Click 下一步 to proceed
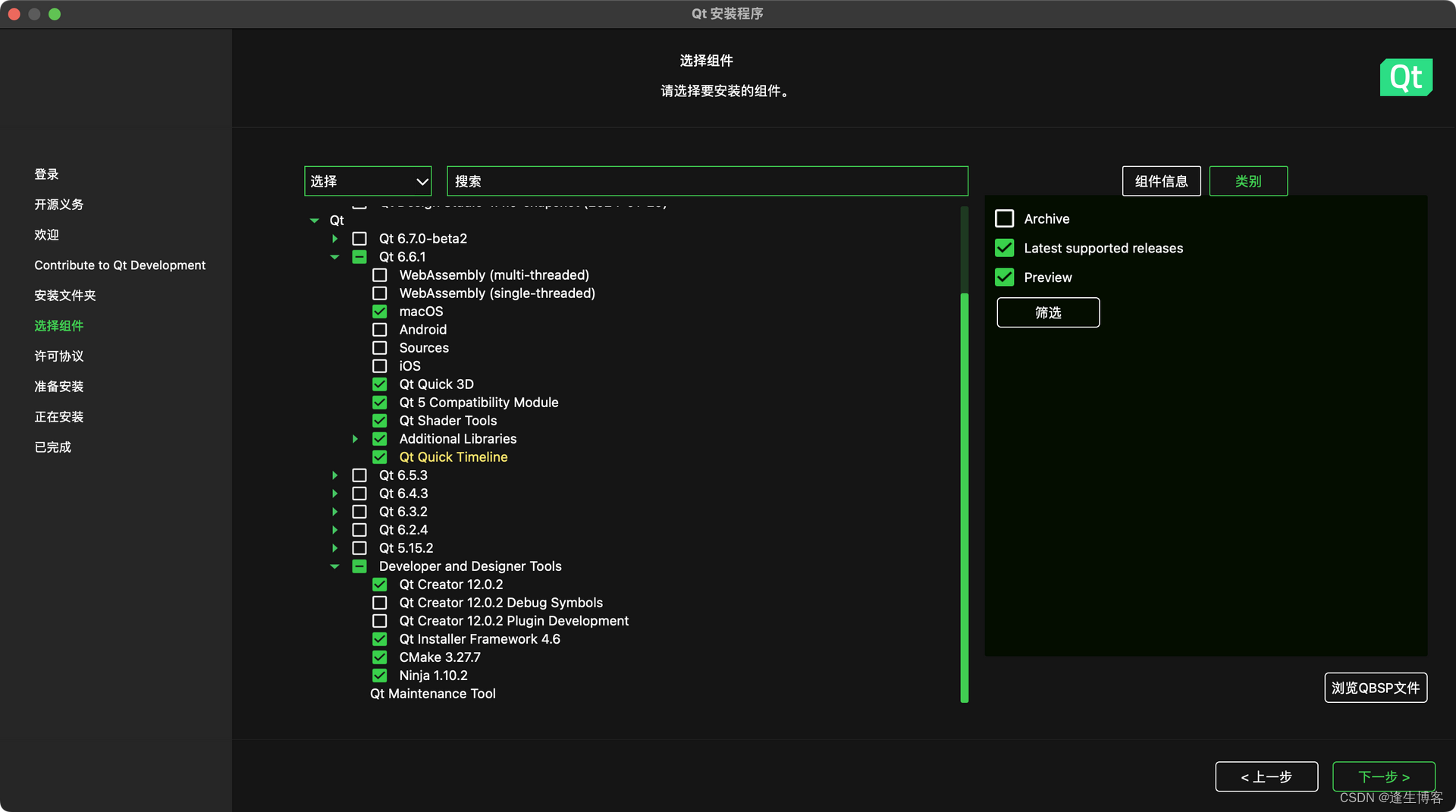This screenshot has width=1456, height=812. pos(1383,776)
